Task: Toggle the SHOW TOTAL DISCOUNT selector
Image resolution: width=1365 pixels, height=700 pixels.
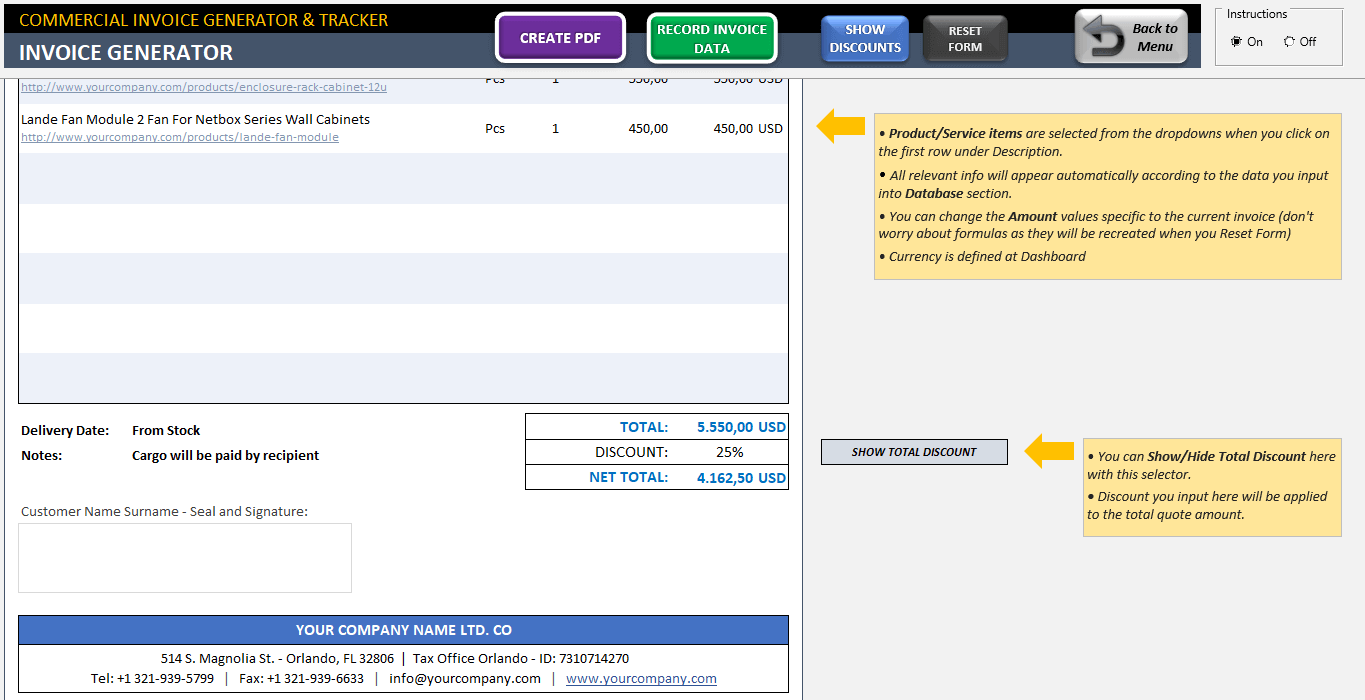Action: [913, 451]
